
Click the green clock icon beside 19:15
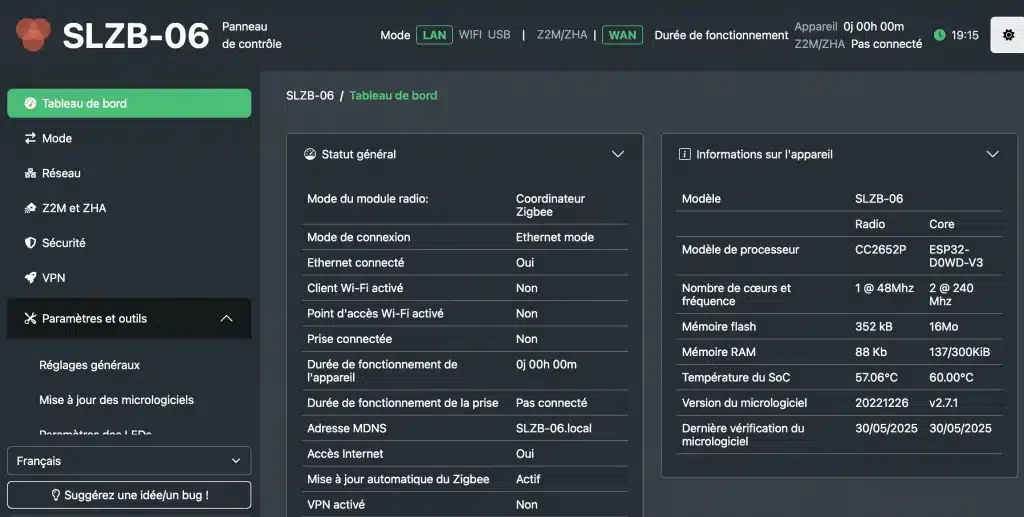(939, 35)
